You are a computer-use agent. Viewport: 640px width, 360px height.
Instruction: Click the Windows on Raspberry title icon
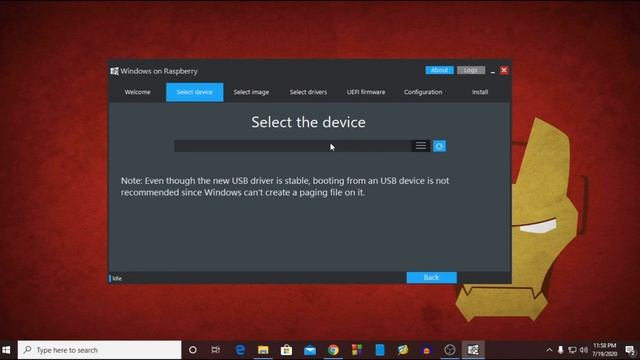115,71
